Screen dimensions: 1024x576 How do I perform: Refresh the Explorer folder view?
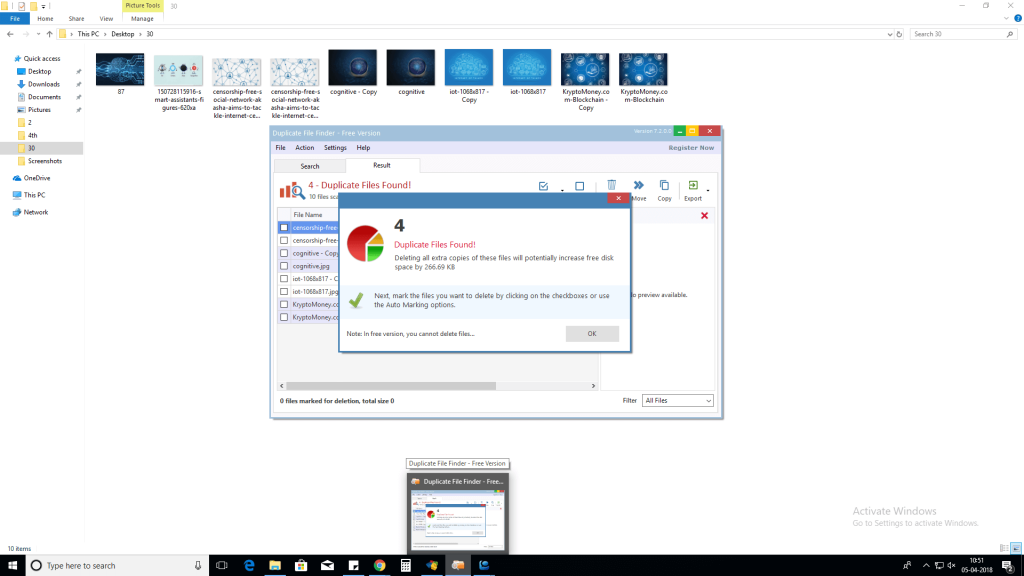click(899, 34)
